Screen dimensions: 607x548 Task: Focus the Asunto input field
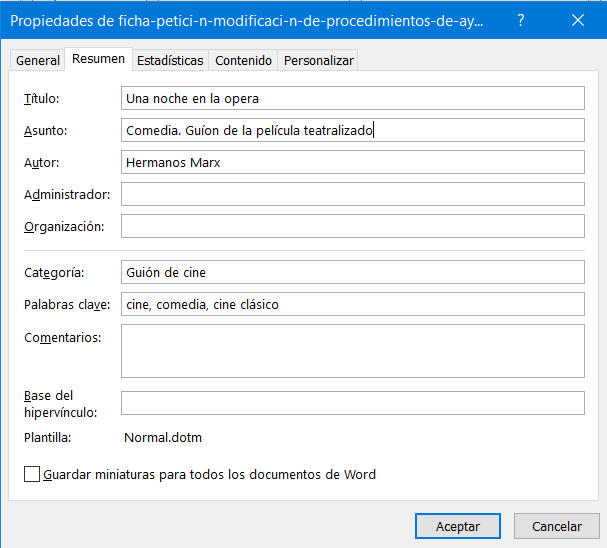coord(352,130)
